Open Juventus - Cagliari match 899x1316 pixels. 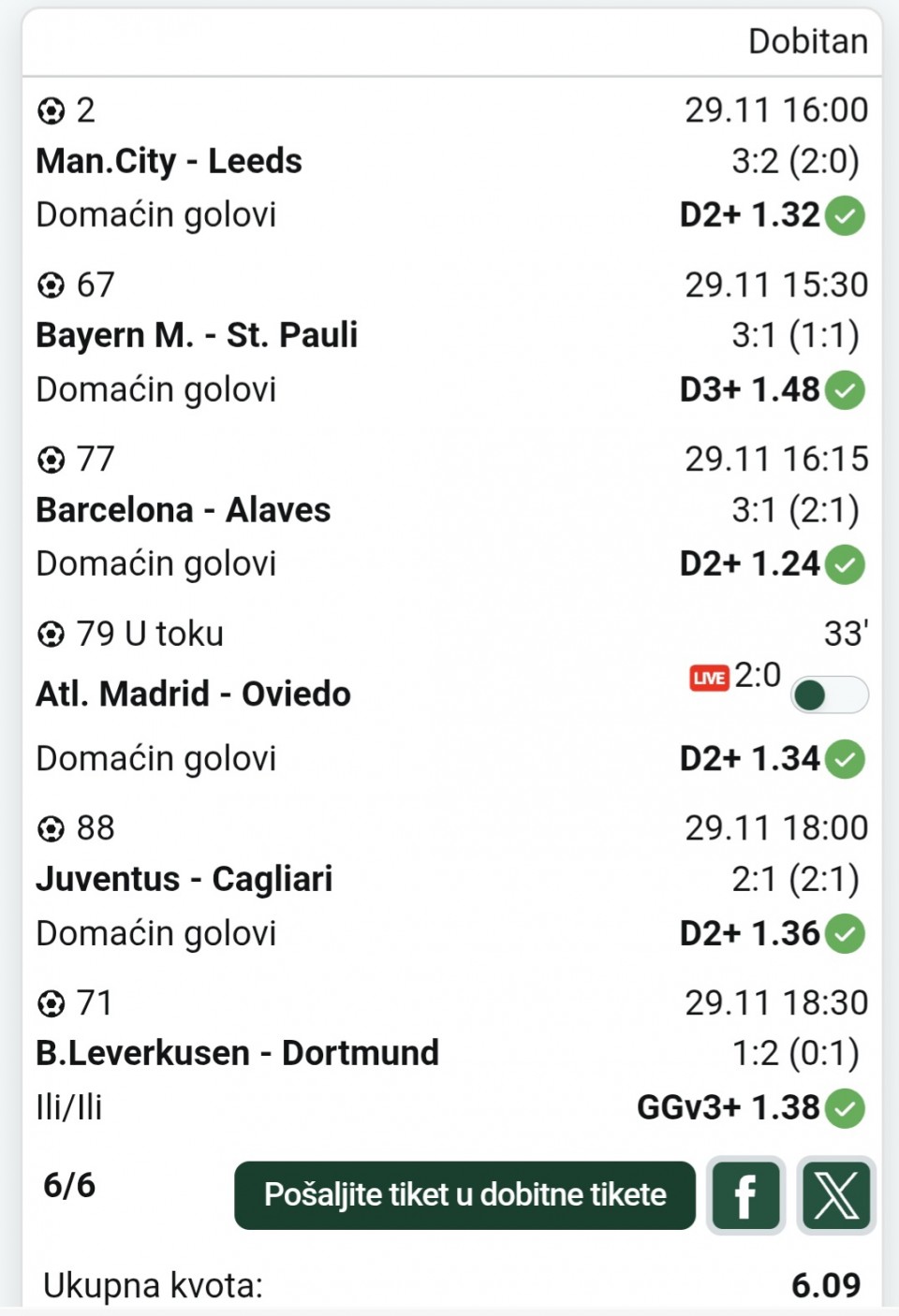pyautogui.click(x=184, y=879)
